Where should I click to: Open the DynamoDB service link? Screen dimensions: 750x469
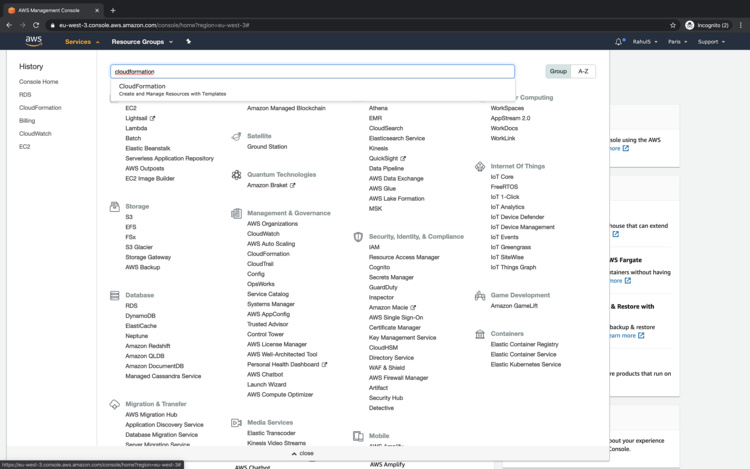[140, 316]
